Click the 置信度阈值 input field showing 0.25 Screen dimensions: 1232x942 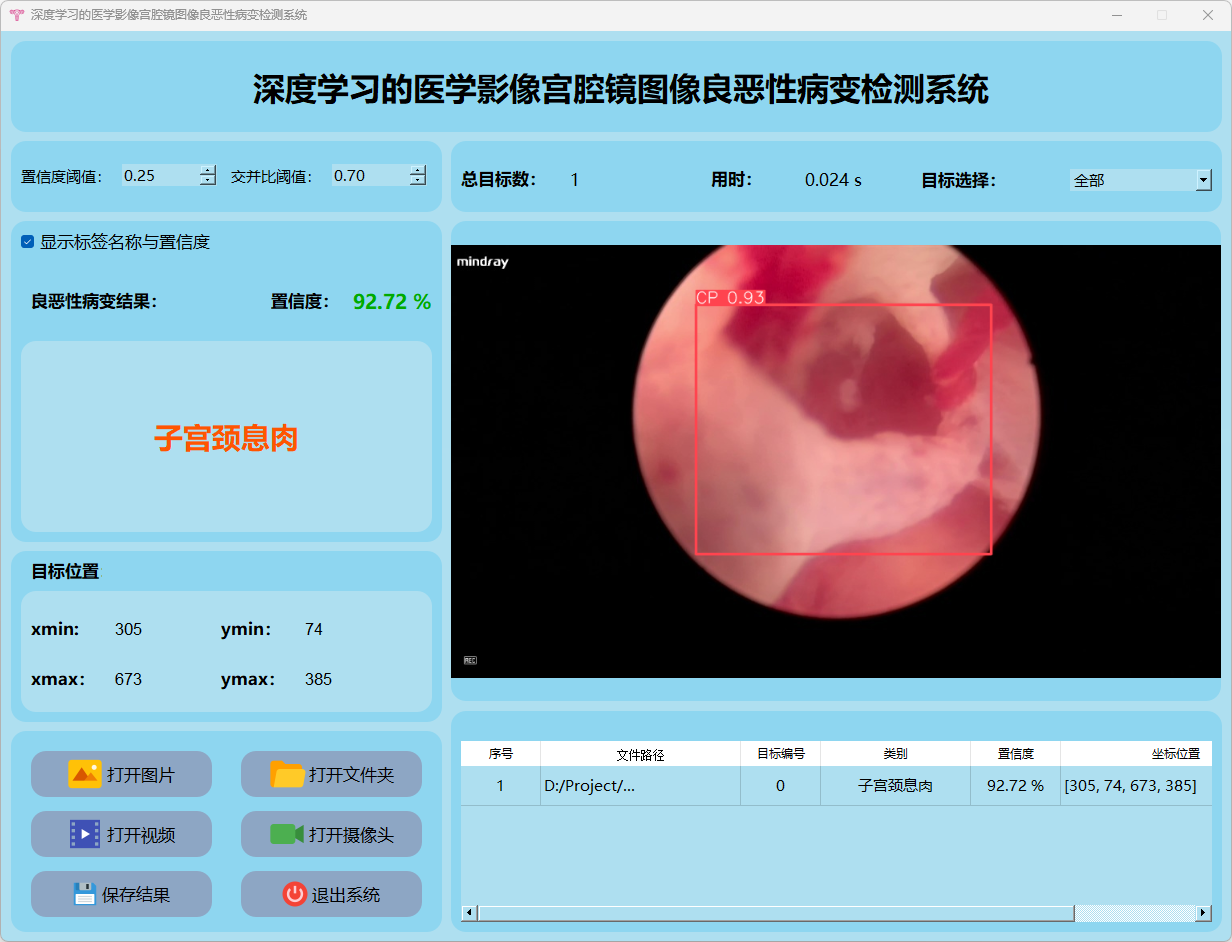click(x=158, y=176)
